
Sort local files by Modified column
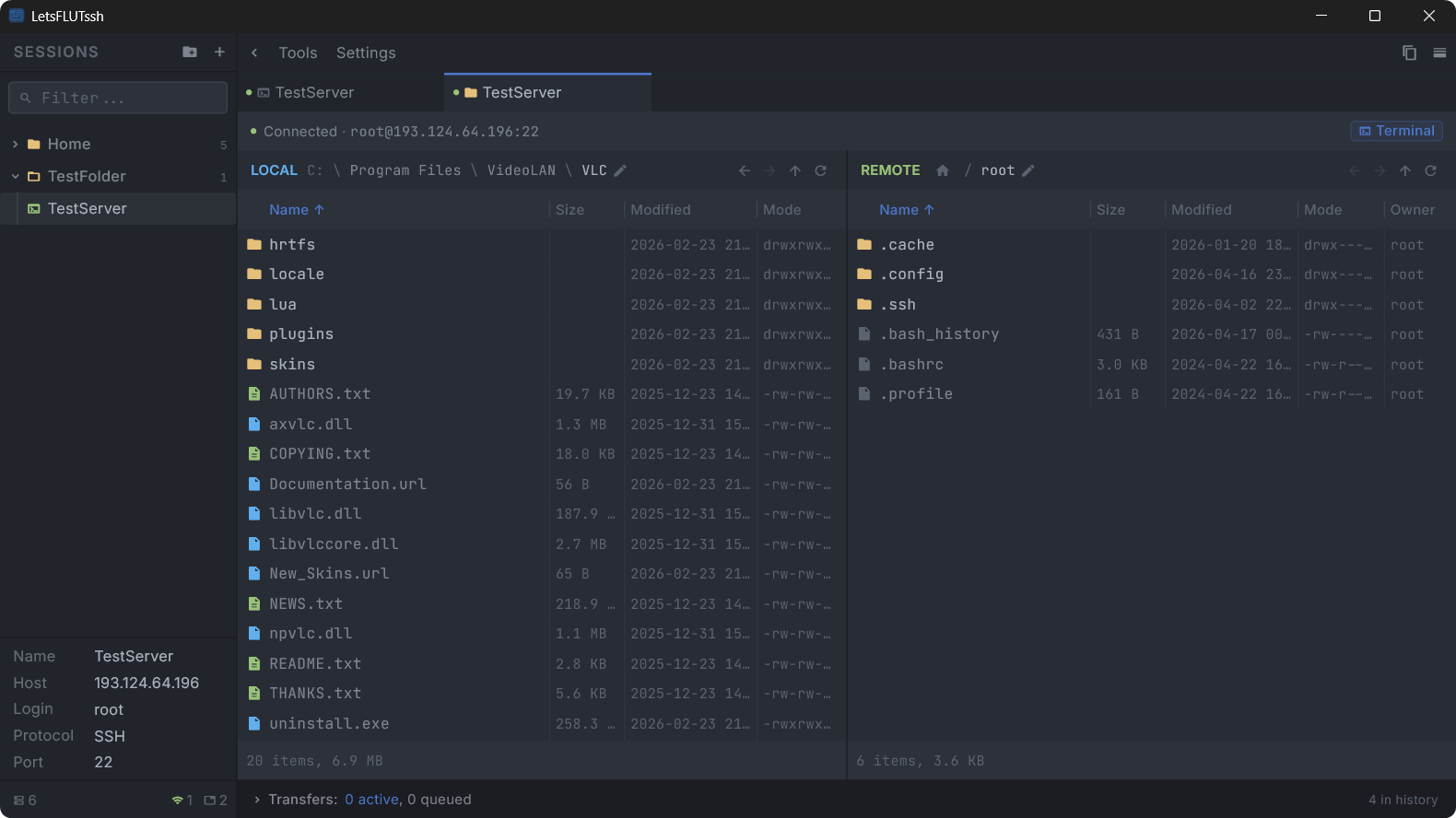tap(661, 210)
